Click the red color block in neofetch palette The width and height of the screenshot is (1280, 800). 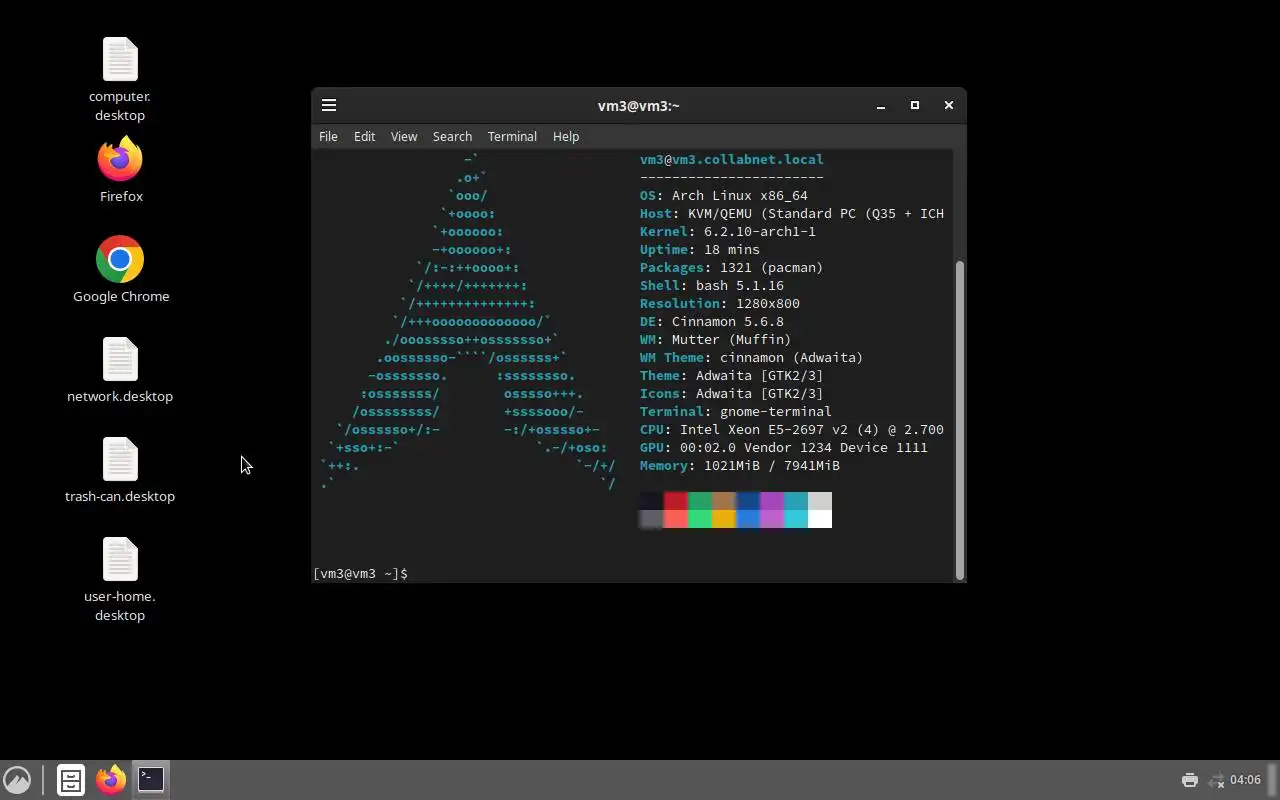pyautogui.click(x=676, y=501)
